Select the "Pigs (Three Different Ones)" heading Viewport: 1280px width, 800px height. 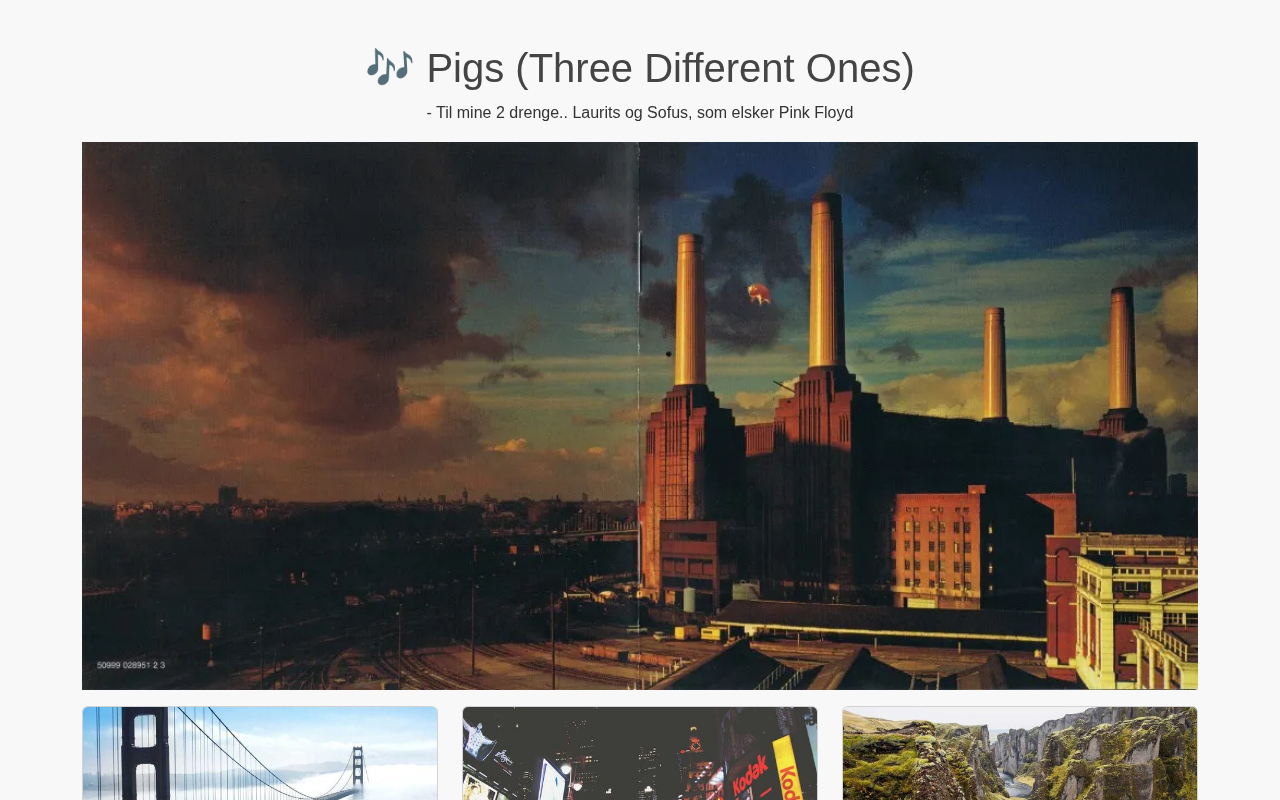(x=670, y=68)
